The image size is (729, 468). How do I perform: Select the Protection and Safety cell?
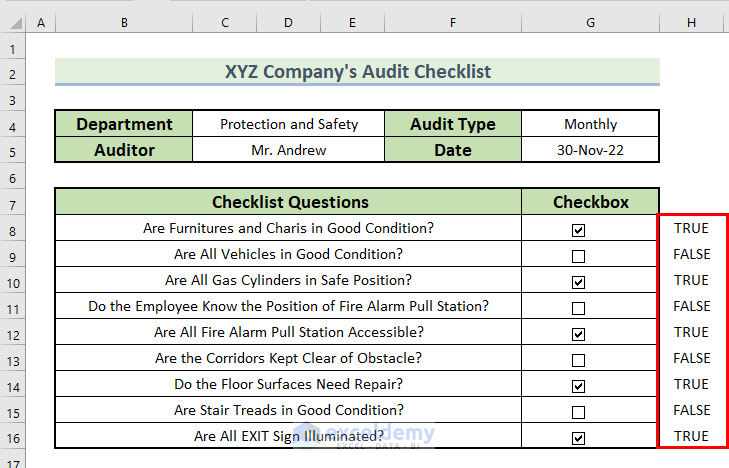pos(288,125)
